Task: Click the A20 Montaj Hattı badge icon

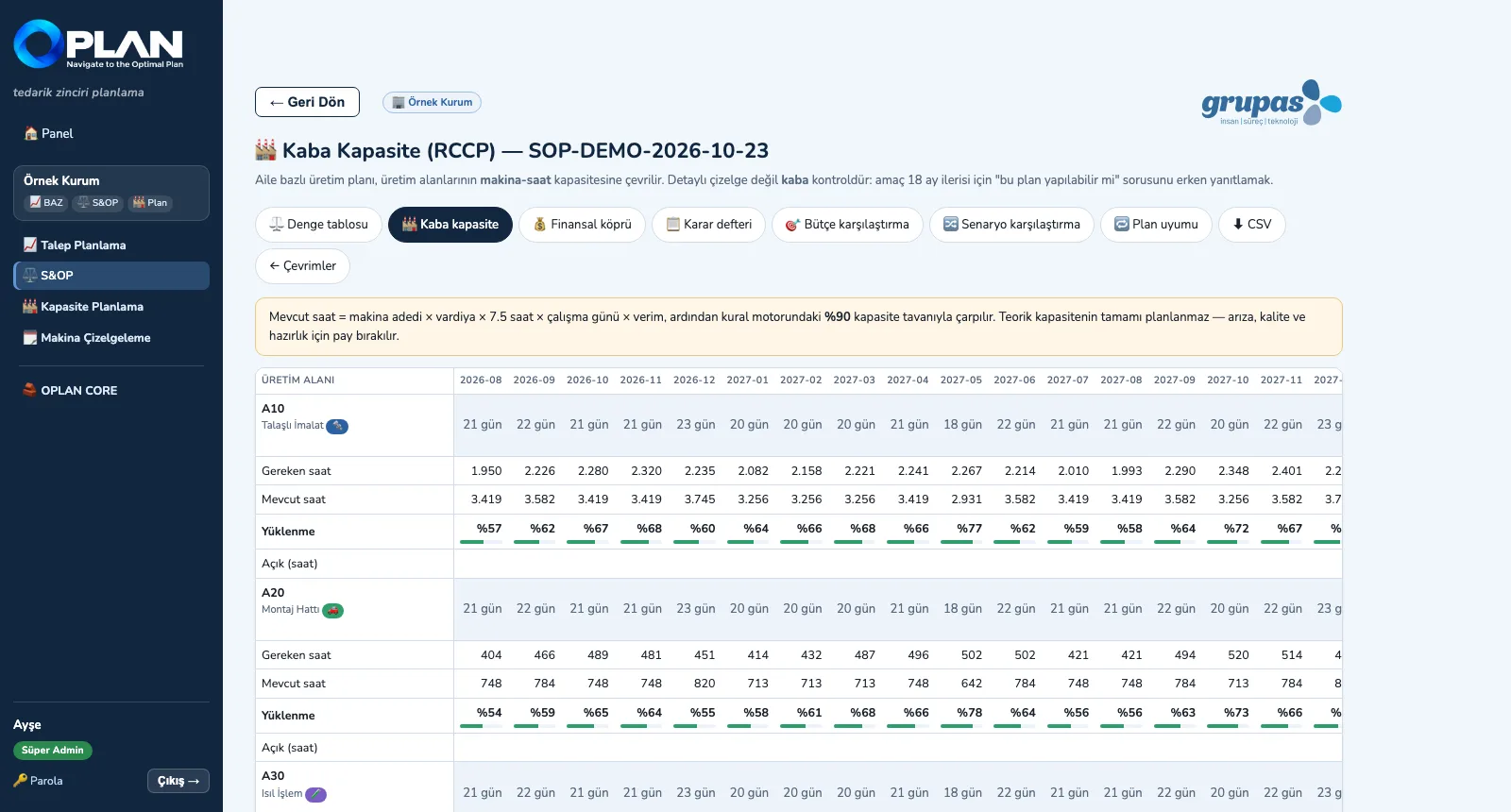Action: point(332,611)
